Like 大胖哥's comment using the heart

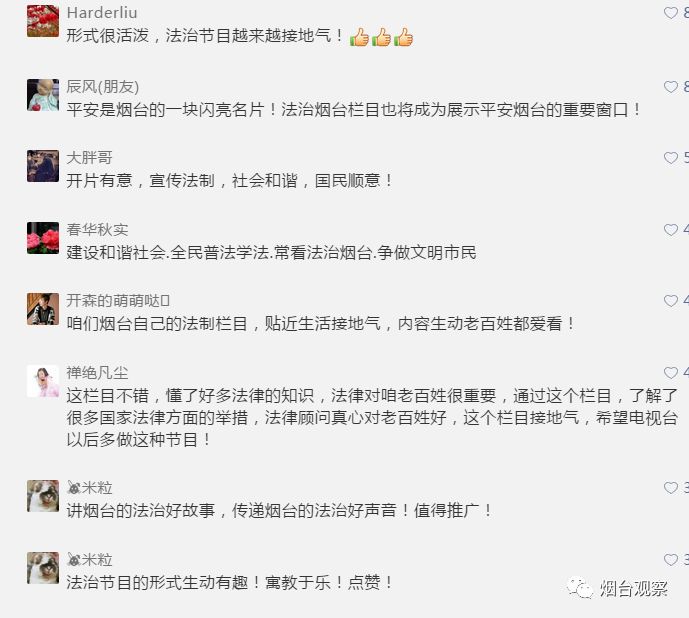point(671,158)
